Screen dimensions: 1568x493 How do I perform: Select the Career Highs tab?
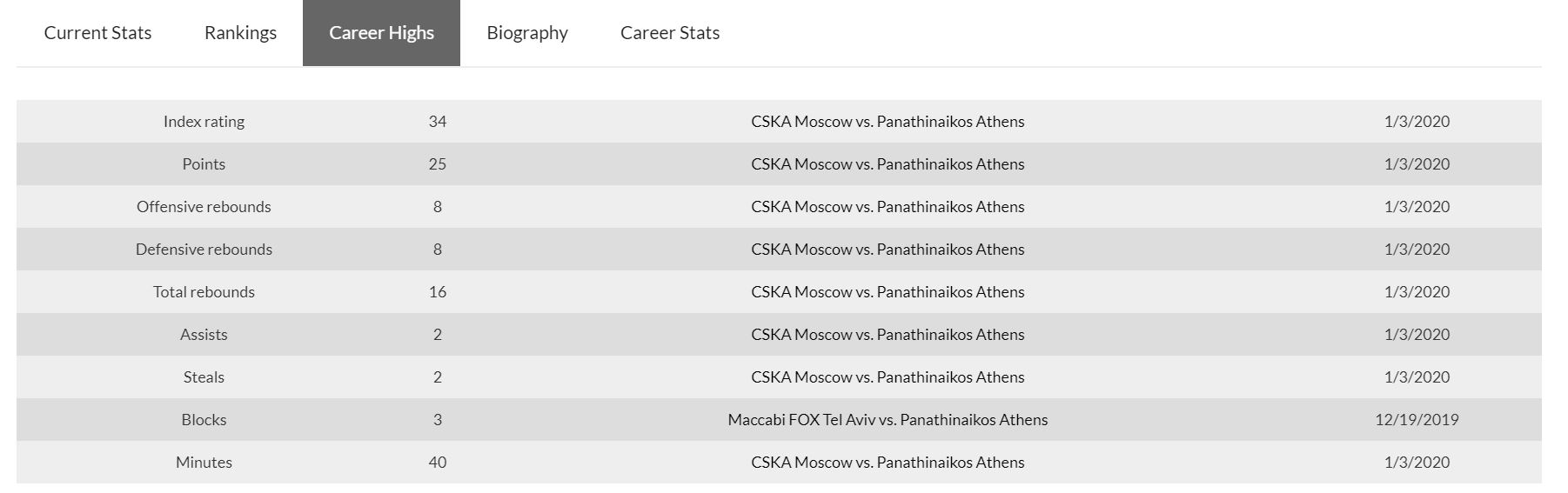(381, 33)
